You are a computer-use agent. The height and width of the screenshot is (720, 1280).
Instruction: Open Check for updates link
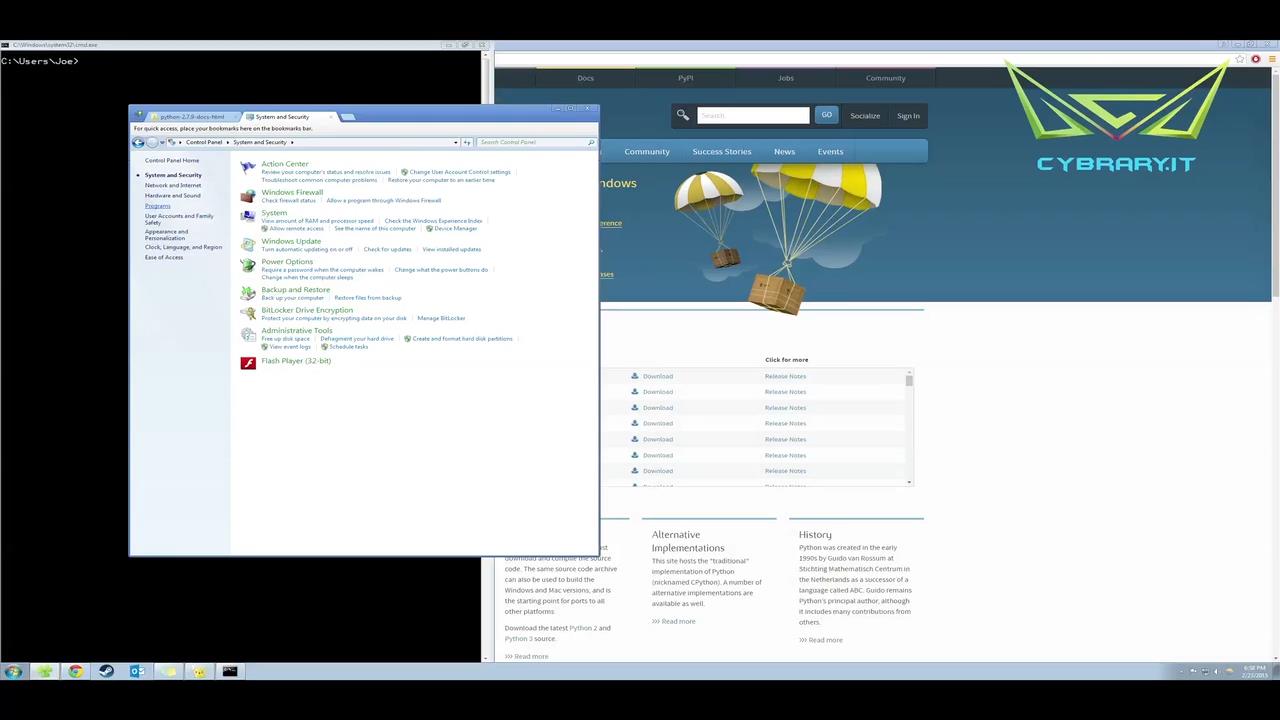point(387,249)
